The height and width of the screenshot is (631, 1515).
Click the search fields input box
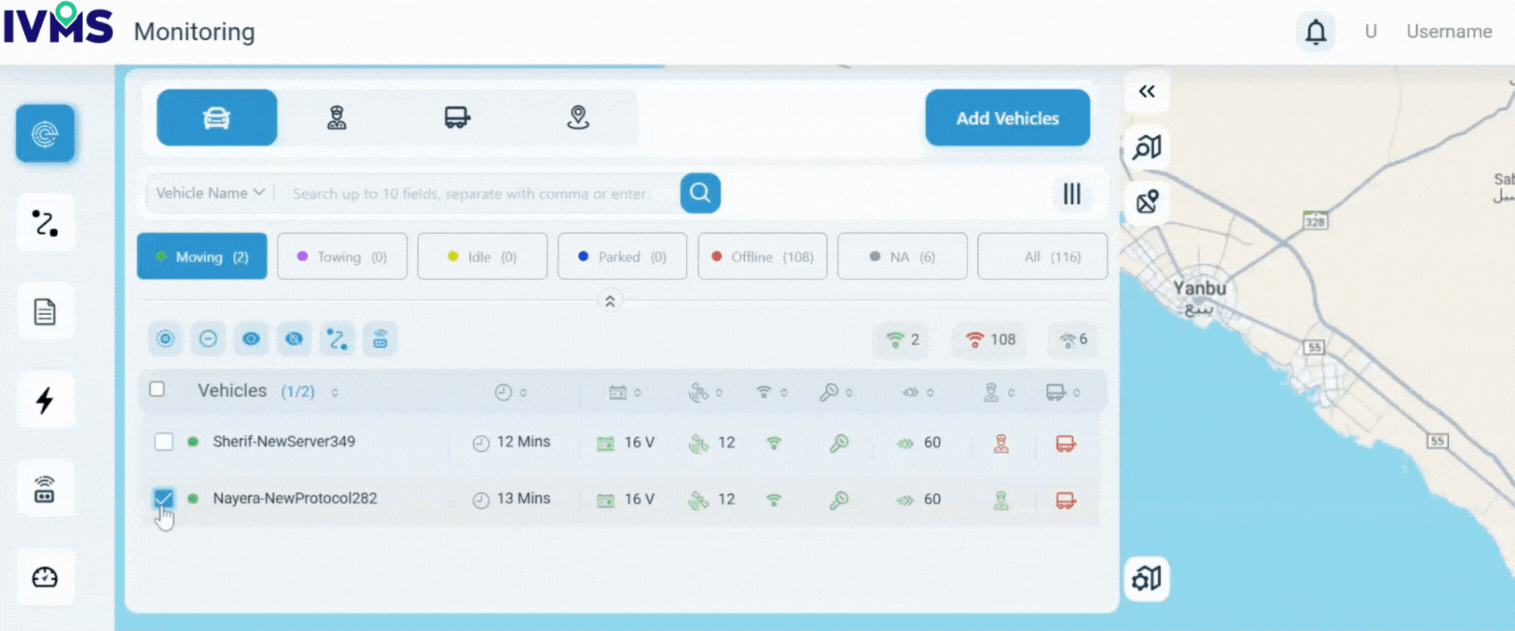coord(475,193)
